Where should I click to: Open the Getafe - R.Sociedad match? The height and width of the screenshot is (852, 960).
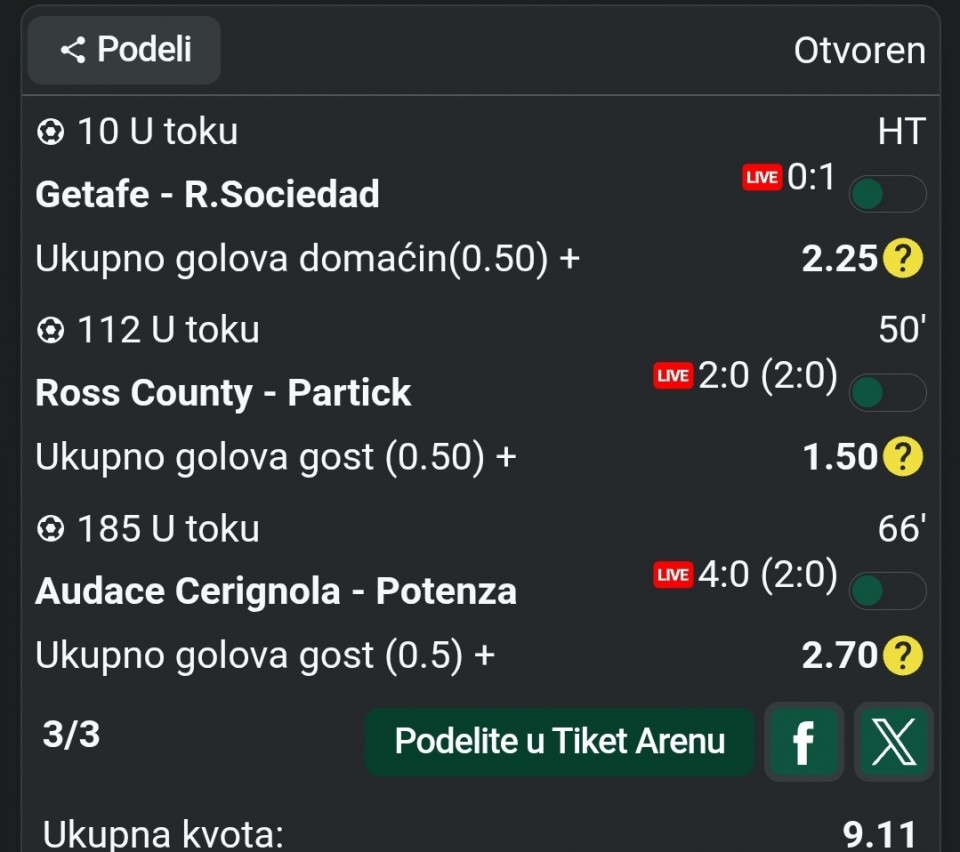click(208, 194)
